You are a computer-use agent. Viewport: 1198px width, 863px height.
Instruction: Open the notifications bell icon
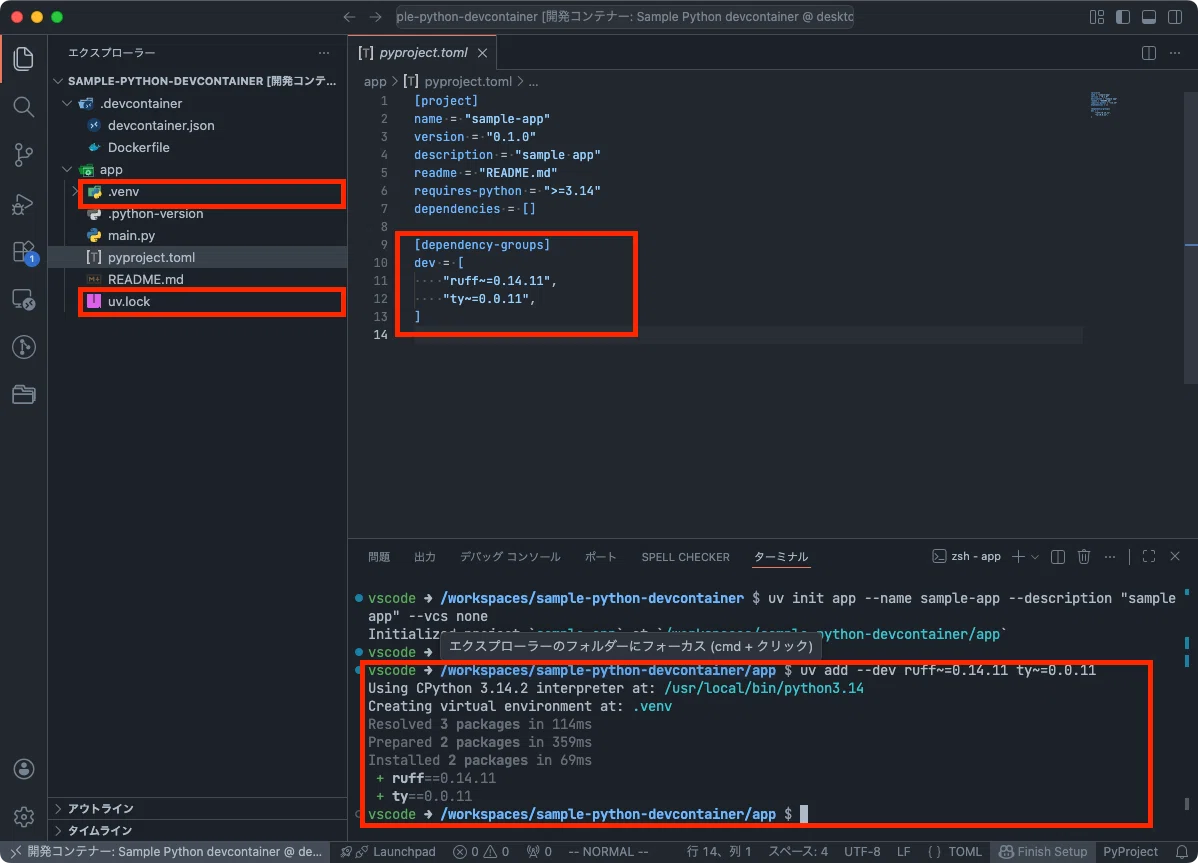pyautogui.click(x=1181, y=852)
